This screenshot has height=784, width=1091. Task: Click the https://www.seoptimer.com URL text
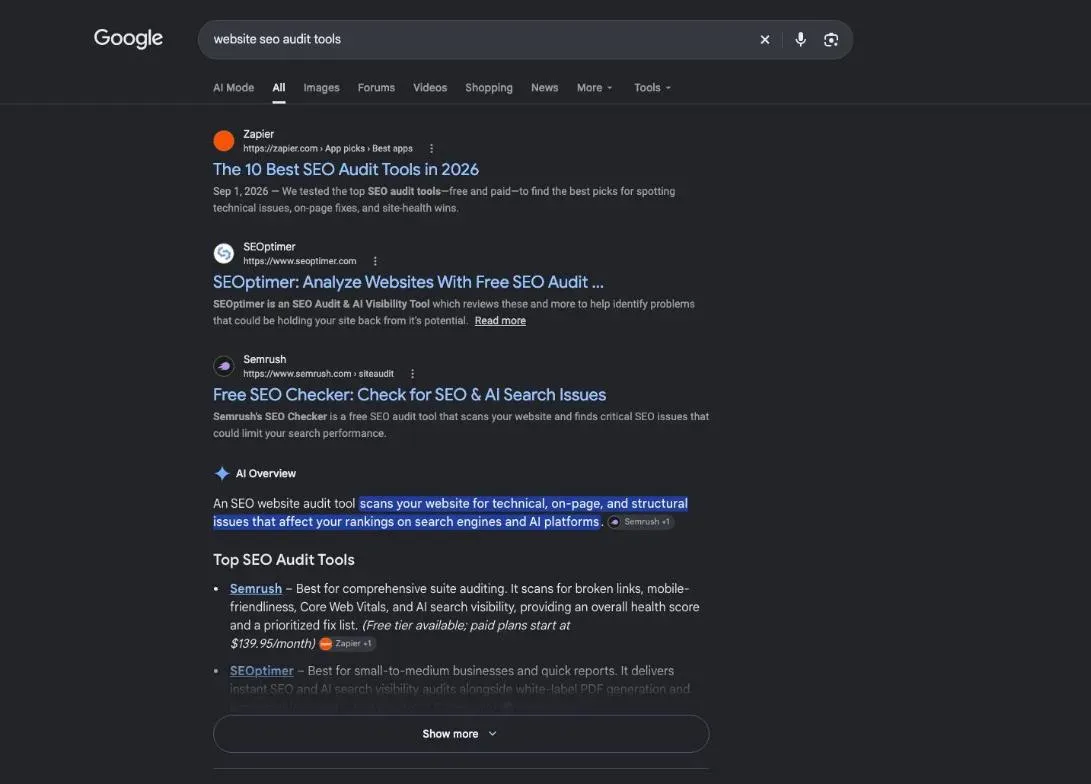coord(299,262)
